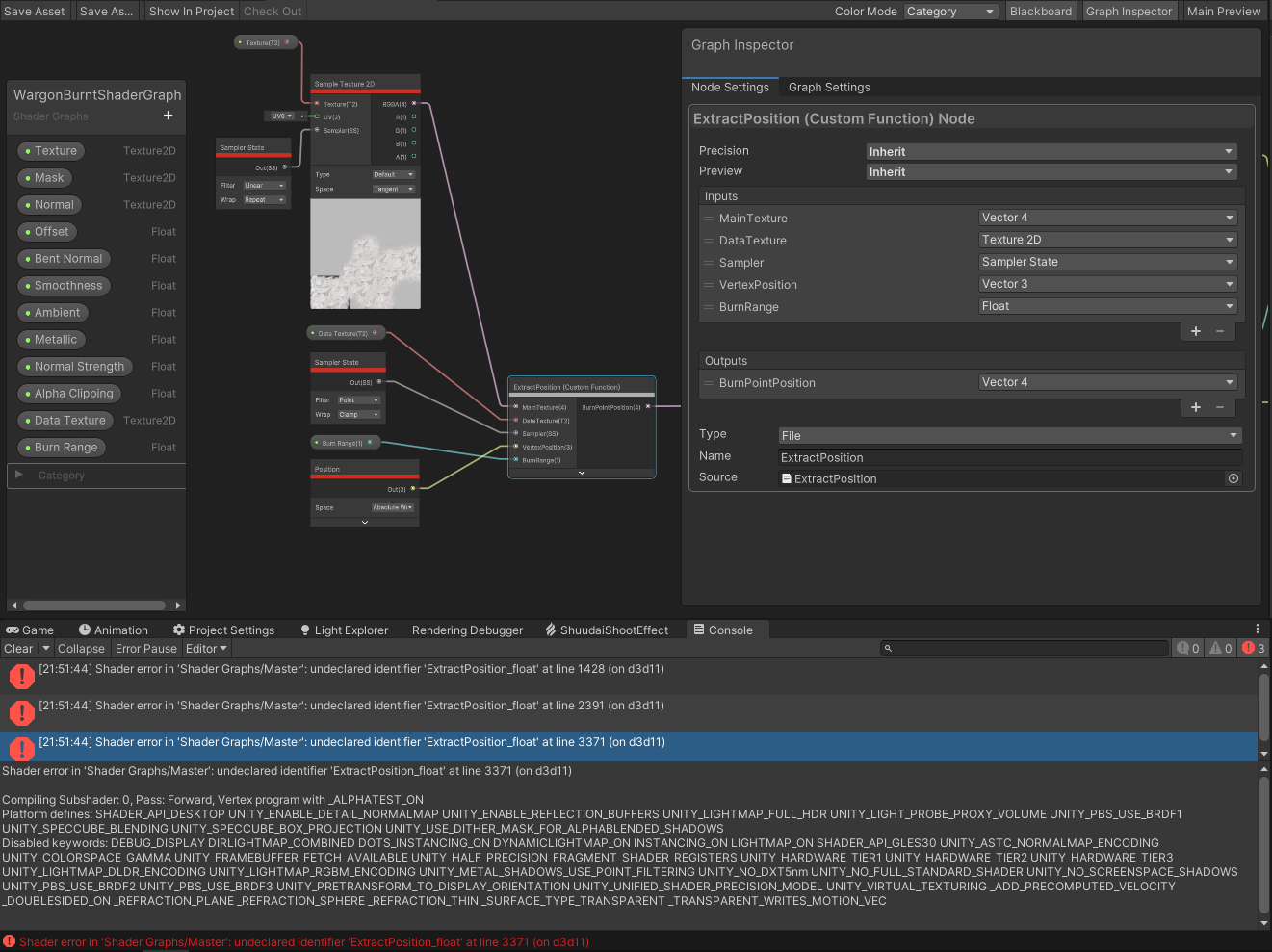Click the Show In Project button
This screenshot has width=1272, height=952.
[x=191, y=12]
